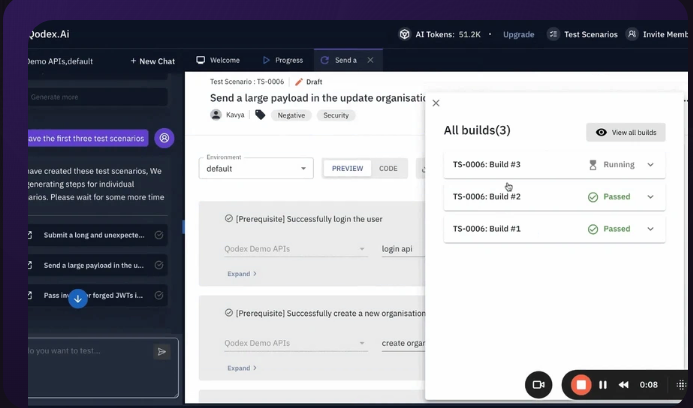This screenshot has height=408, width=693.
Task: Open Test Scenarios from the top bar
Action: [582, 34]
